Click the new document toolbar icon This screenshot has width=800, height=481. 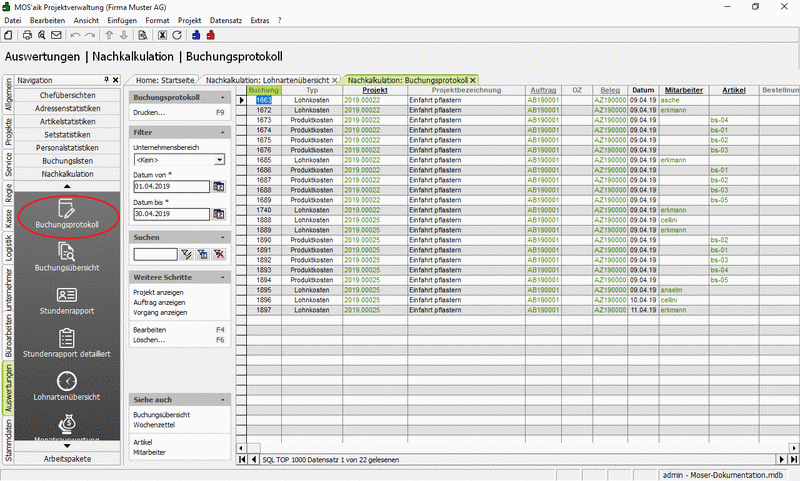coord(8,35)
